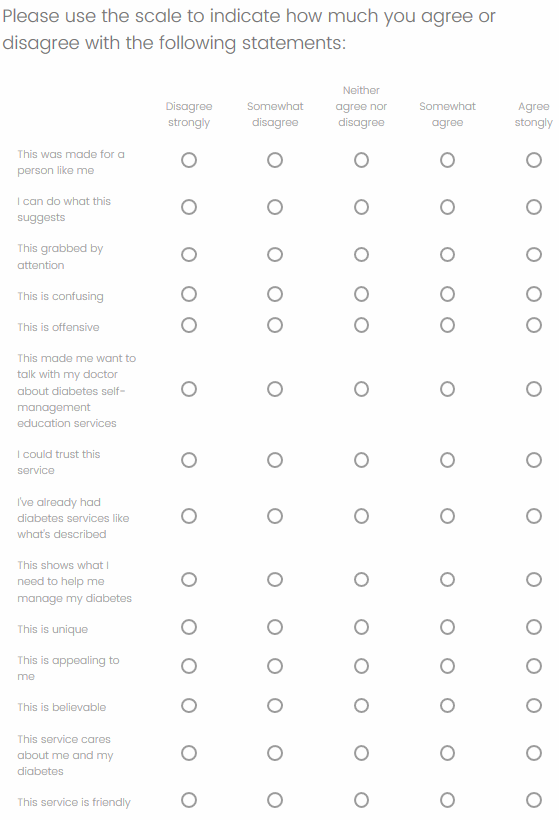This screenshot has width=559, height=820.
Task: Choose Somewhat agree for 'This is offensive'
Action: coord(447,325)
